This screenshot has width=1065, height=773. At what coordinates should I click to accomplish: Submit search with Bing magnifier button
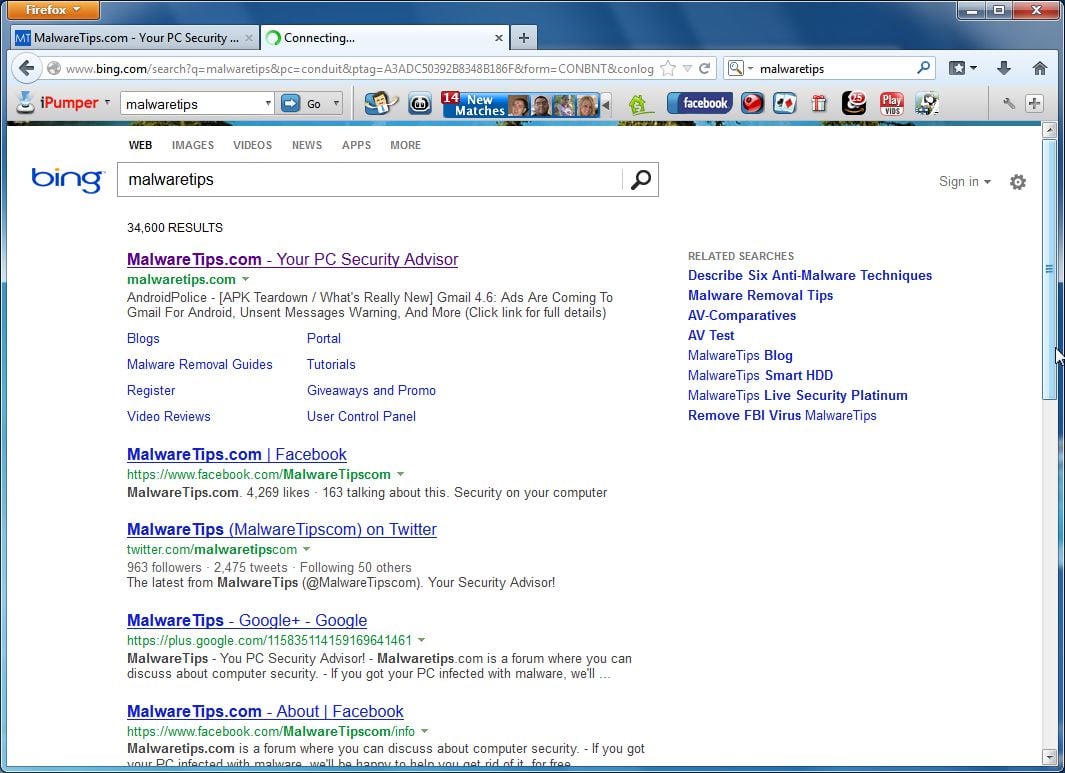pyautogui.click(x=640, y=179)
